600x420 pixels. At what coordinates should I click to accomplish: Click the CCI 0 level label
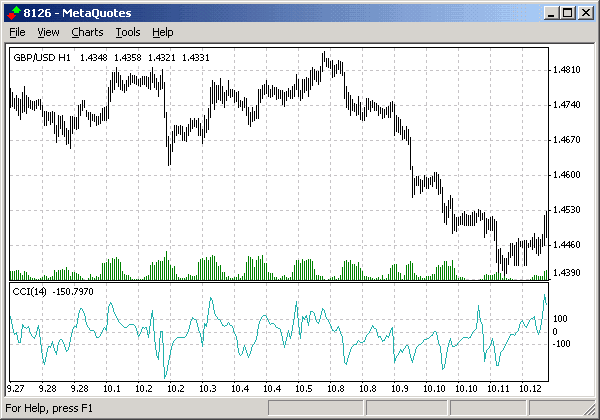pos(555,332)
